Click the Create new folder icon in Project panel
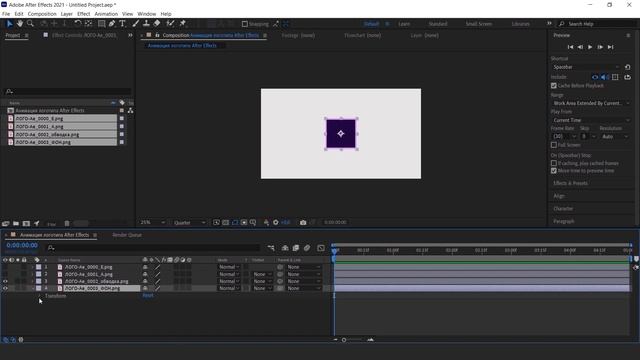The width and height of the screenshot is (640, 360). (x=16, y=223)
